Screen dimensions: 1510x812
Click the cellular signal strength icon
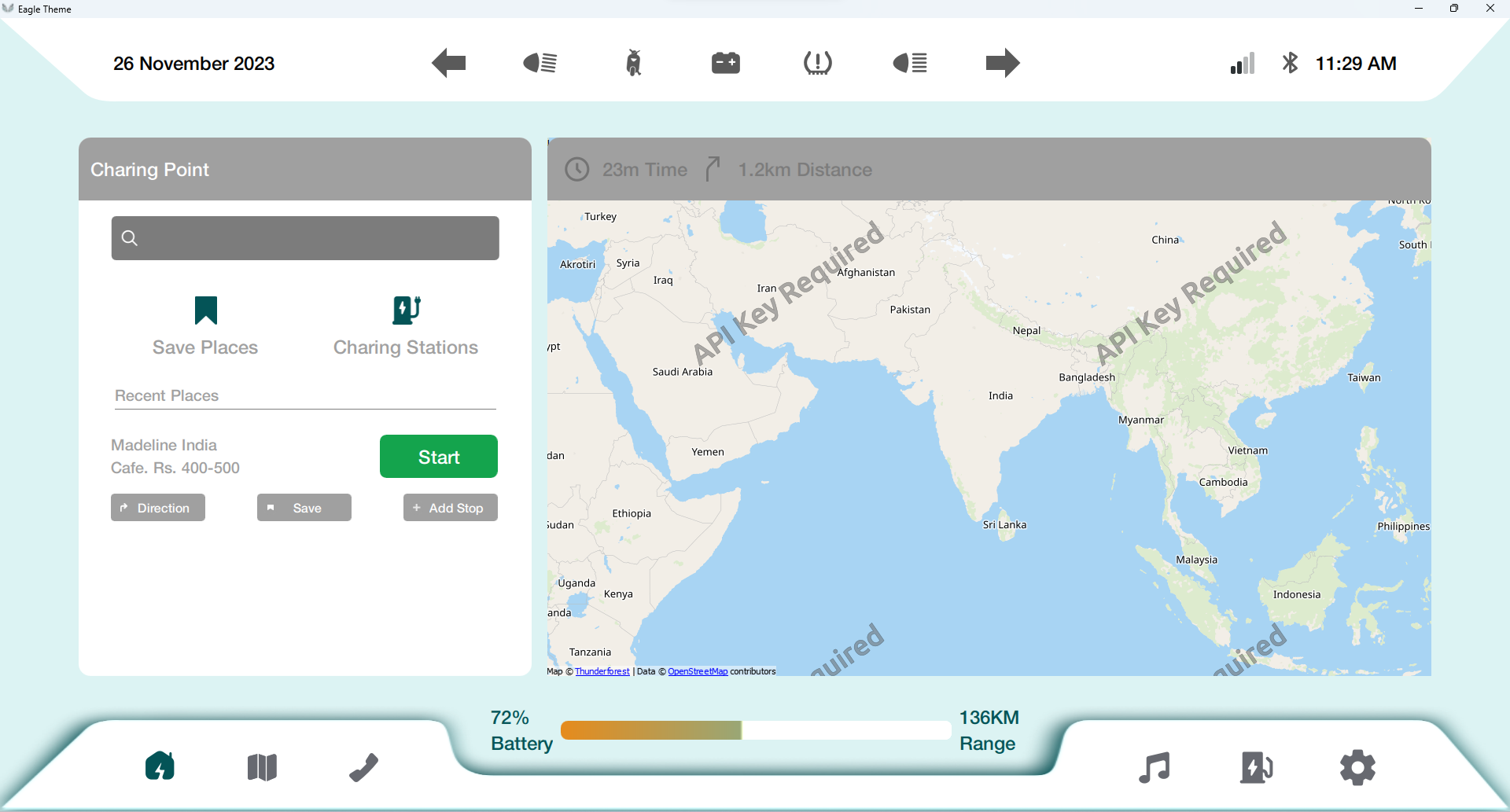(1243, 63)
